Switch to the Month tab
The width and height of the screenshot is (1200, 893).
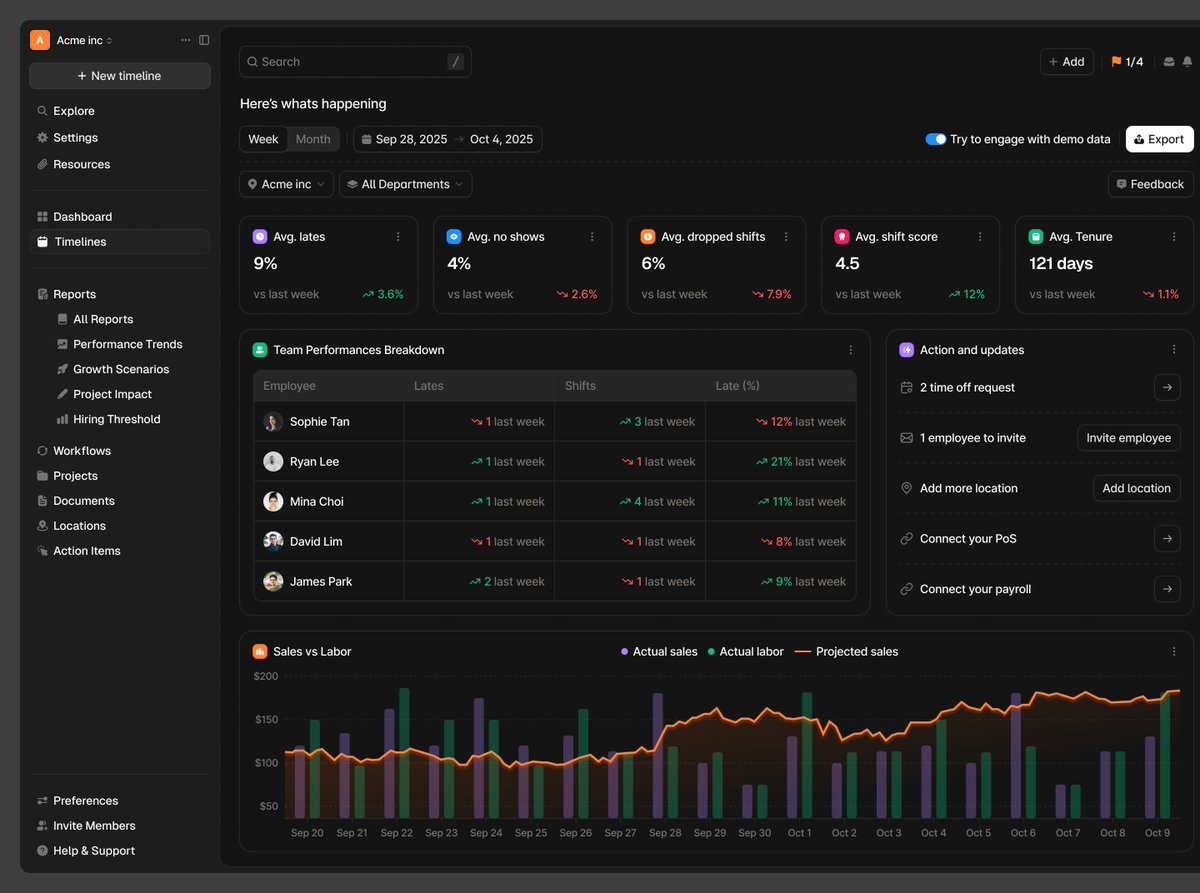(313, 139)
